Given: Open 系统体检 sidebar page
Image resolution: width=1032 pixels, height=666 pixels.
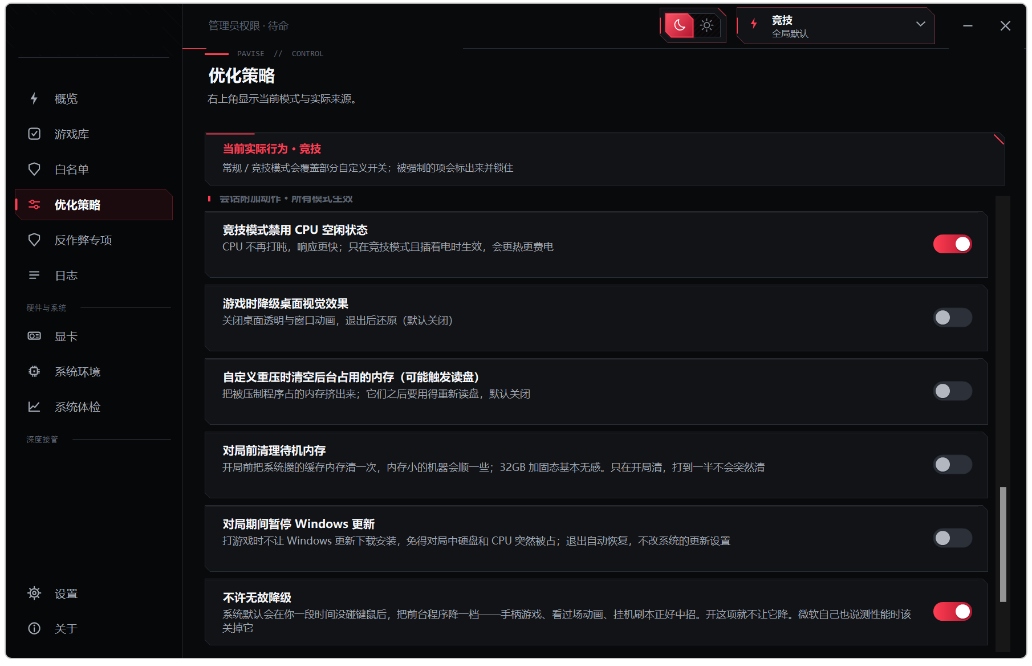Looking at the screenshot, I should click(x=93, y=407).
